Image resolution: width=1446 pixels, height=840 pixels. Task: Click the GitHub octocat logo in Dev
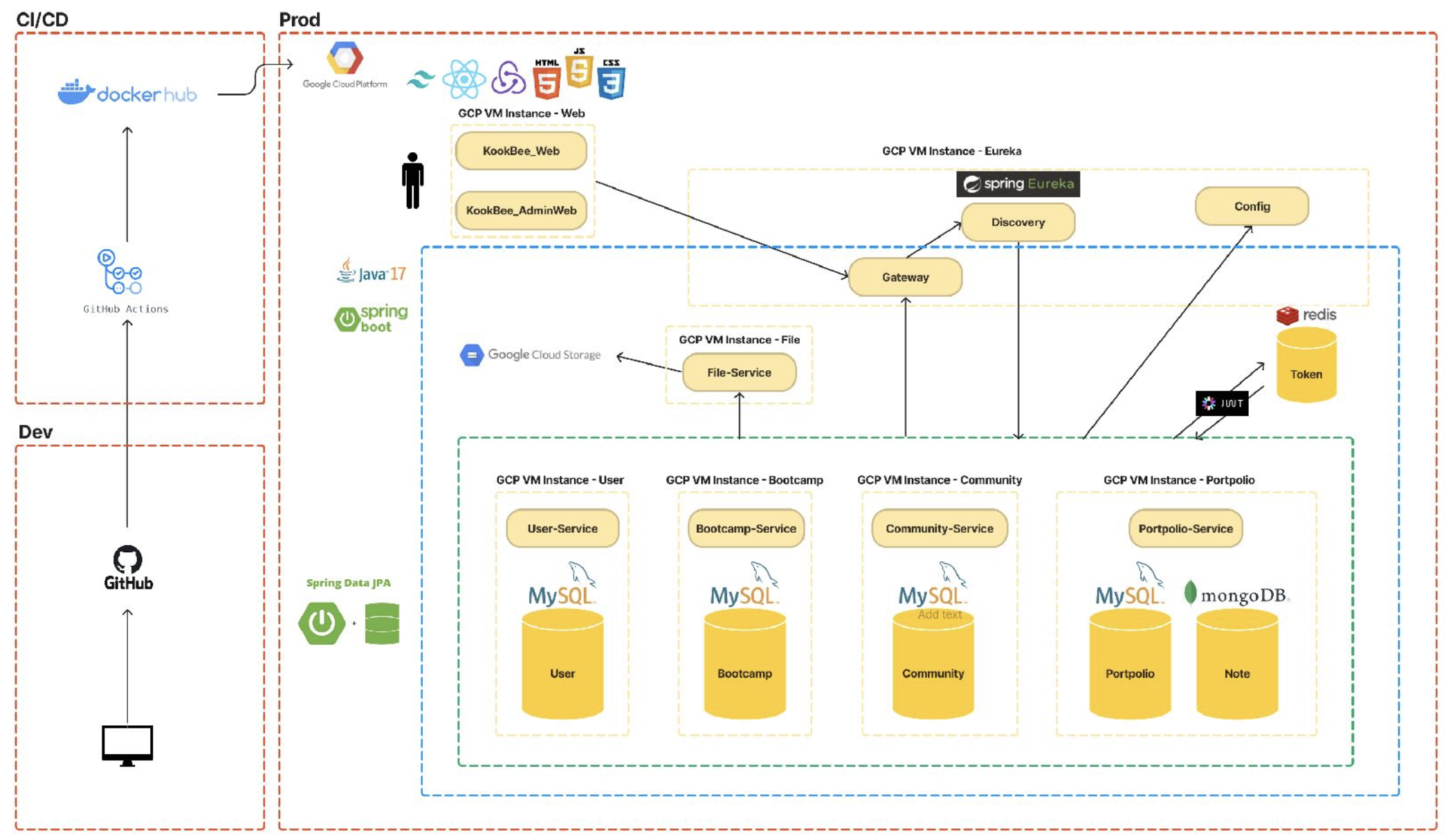tap(127, 560)
